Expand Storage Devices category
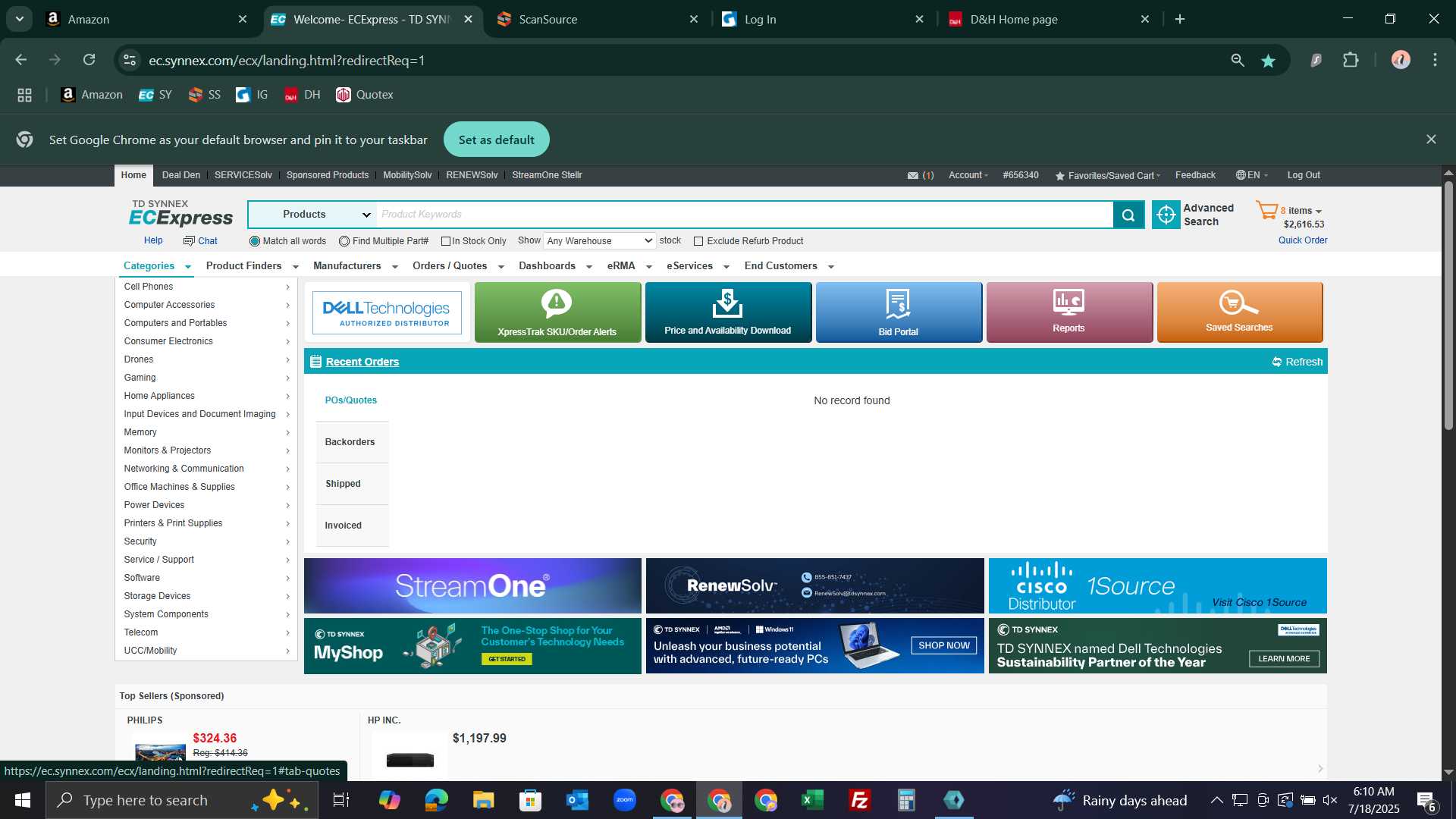 206,596
